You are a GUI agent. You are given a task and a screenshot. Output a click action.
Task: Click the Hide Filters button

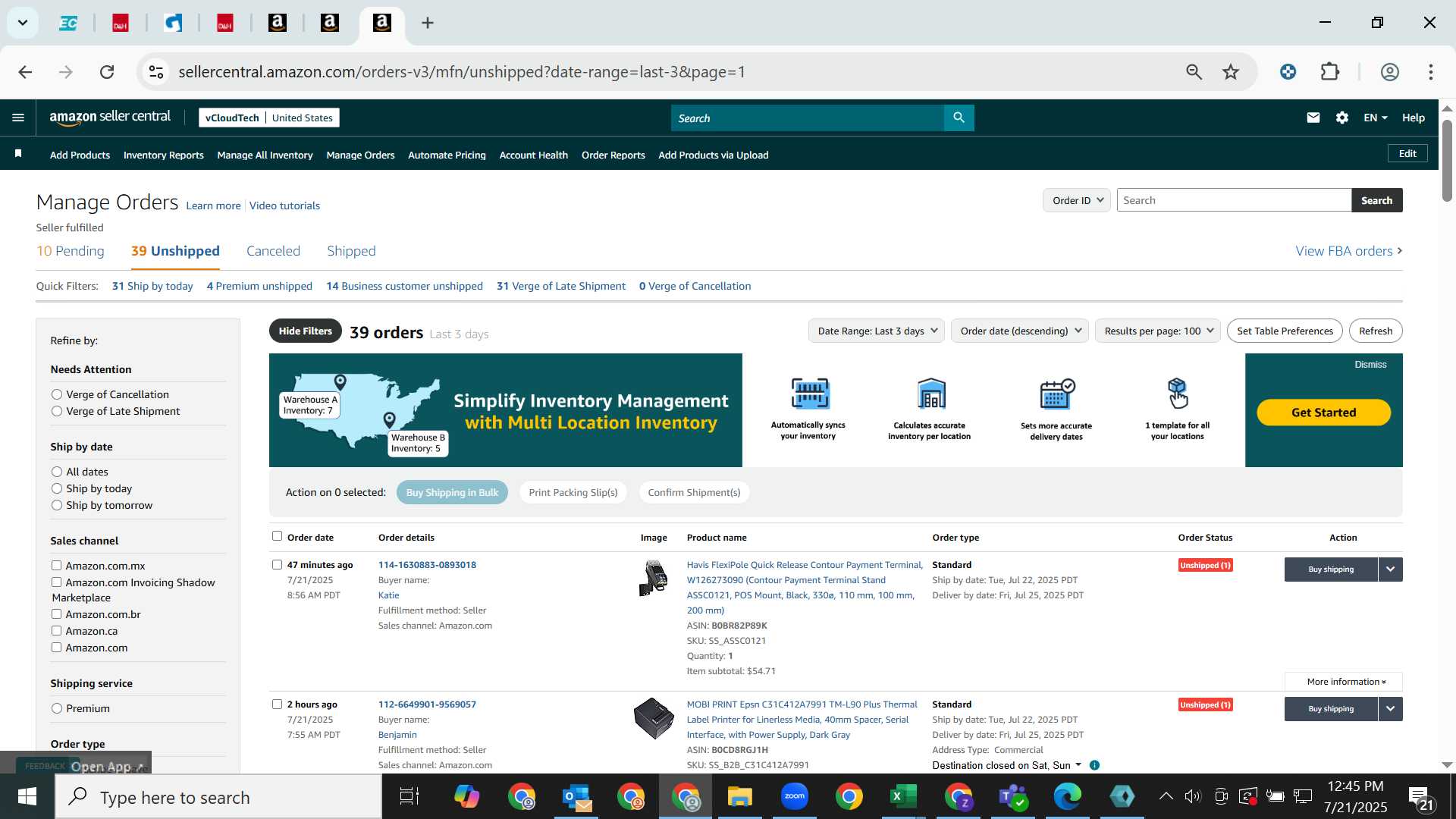click(x=305, y=331)
